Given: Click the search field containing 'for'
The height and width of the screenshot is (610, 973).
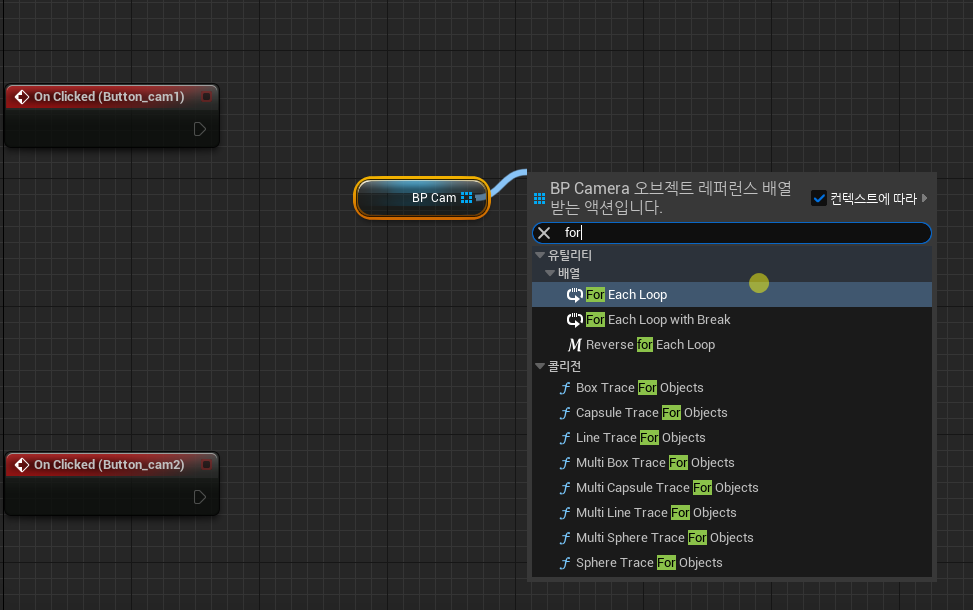Looking at the screenshot, I should click(x=732, y=233).
